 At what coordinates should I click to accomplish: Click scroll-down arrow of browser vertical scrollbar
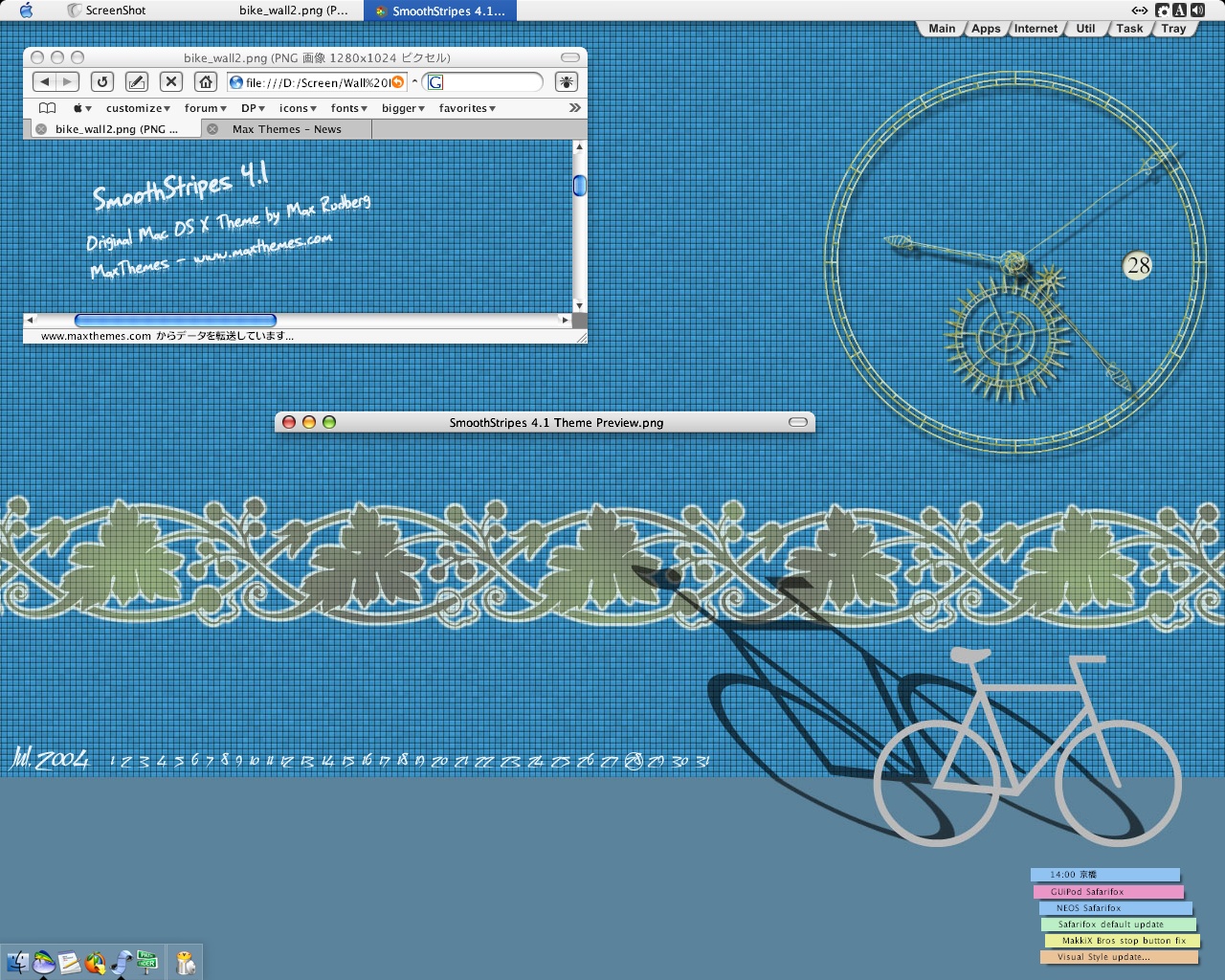[x=579, y=305]
